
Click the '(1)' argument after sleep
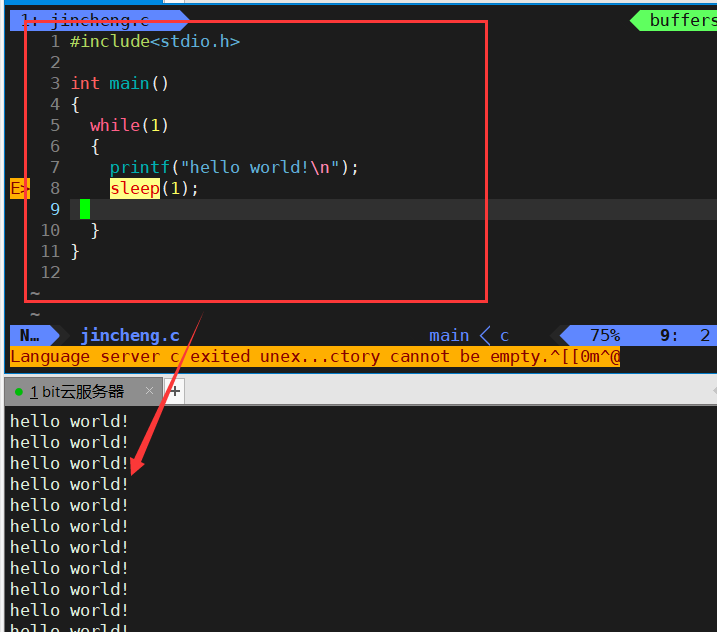click(x=175, y=188)
